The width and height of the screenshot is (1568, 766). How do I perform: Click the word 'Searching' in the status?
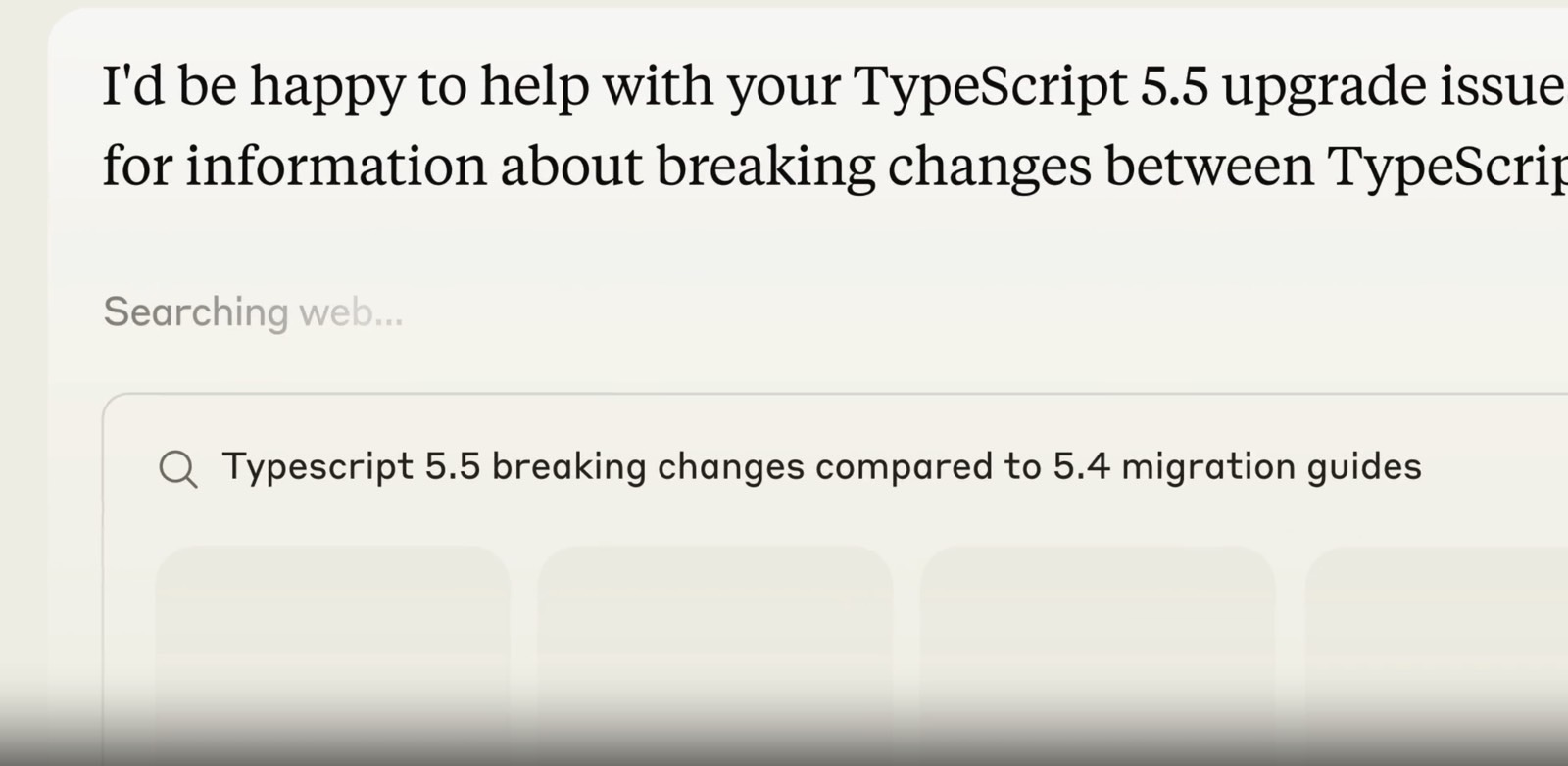pyautogui.click(x=196, y=312)
